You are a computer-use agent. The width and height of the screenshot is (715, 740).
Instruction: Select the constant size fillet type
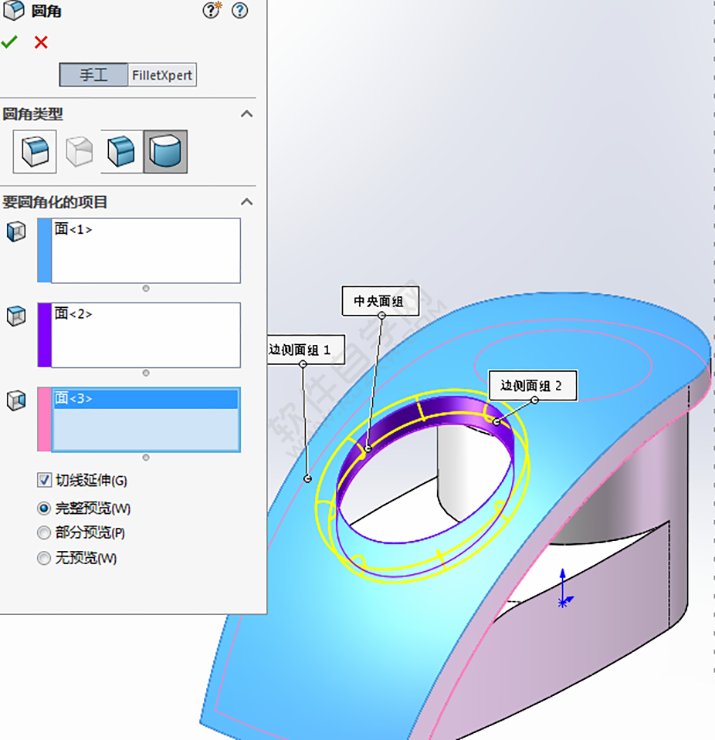35,151
